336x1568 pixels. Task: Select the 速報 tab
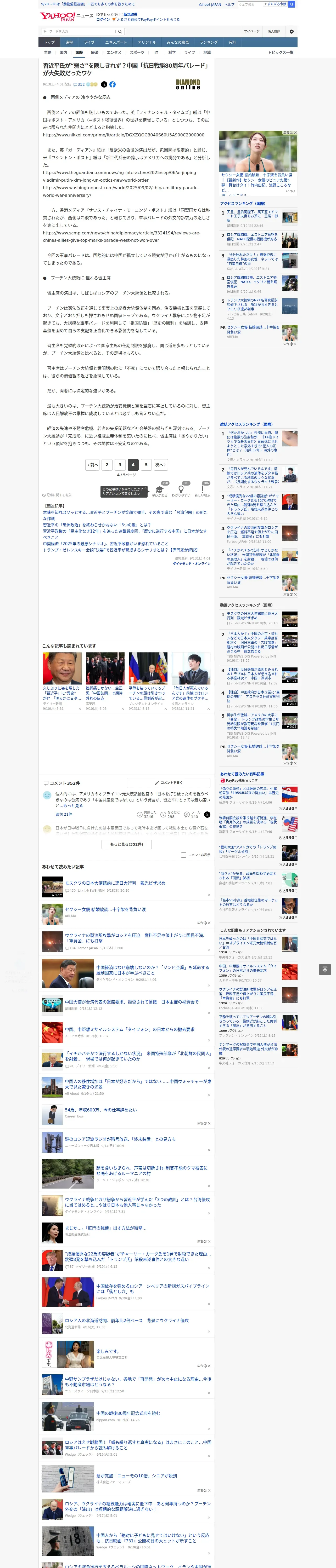pos(69,43)
